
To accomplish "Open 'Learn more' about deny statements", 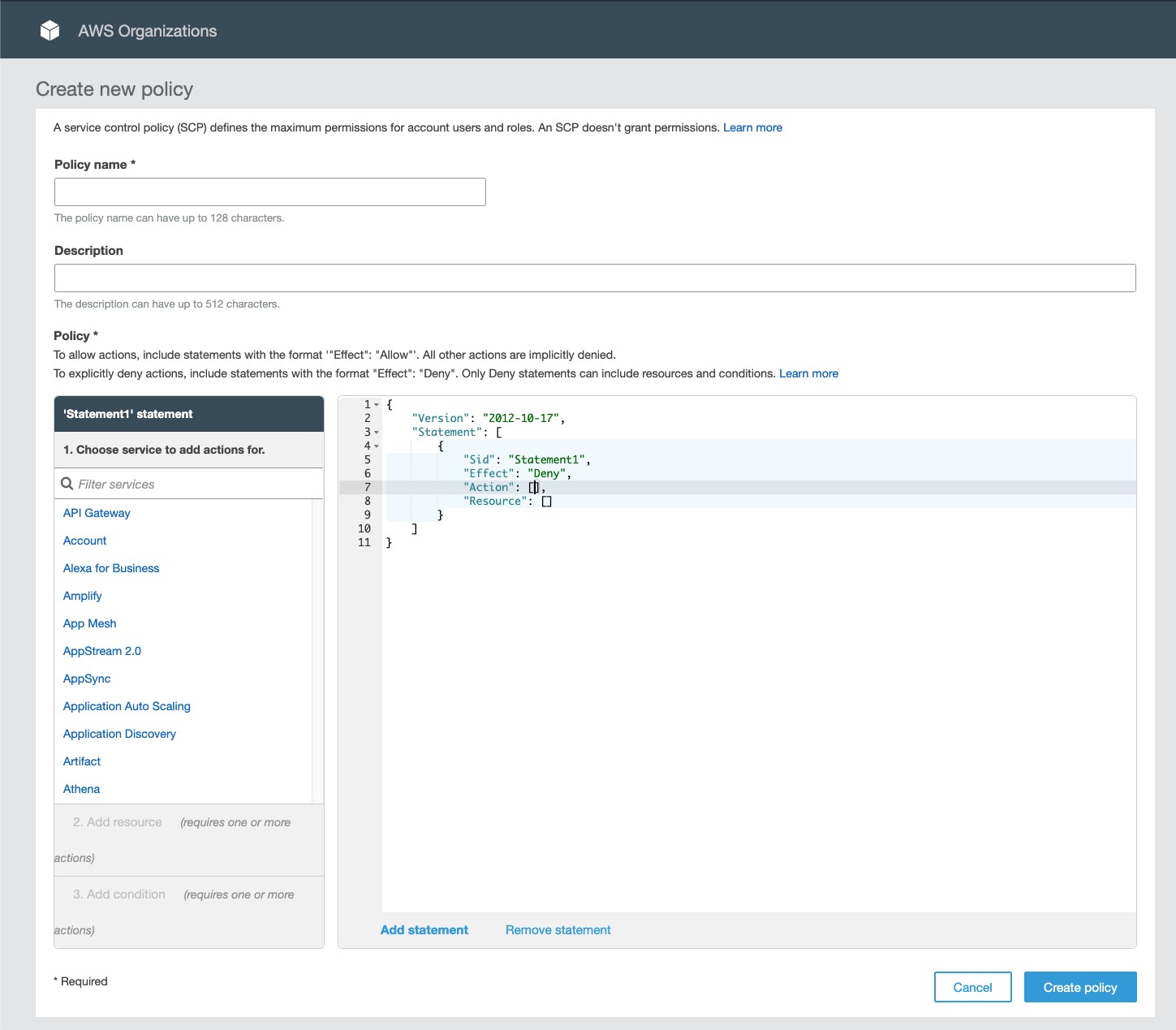I will click(x=808, y=373).
